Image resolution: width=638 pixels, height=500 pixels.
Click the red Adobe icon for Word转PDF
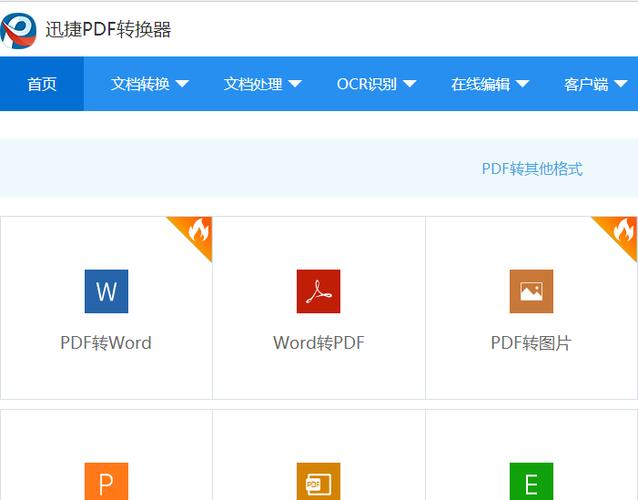318,291
